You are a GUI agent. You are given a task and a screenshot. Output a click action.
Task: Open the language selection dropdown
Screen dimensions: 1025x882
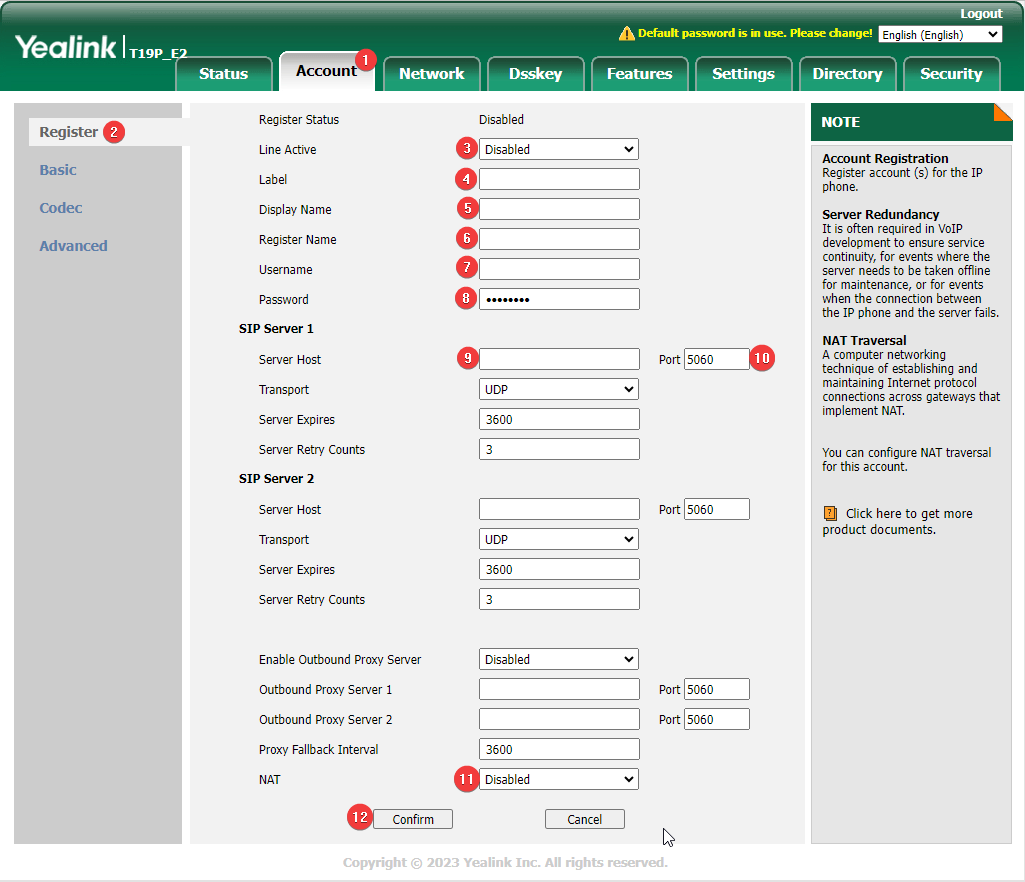pyautogui.click(x=940, y=34)
